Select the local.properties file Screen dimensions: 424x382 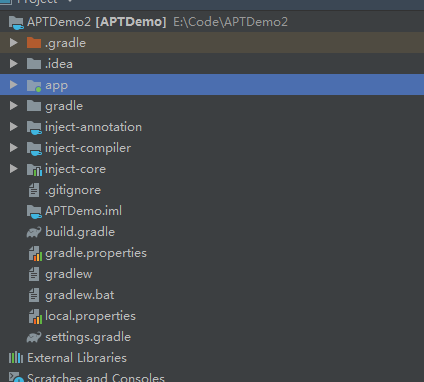click(x=90, y=316)
